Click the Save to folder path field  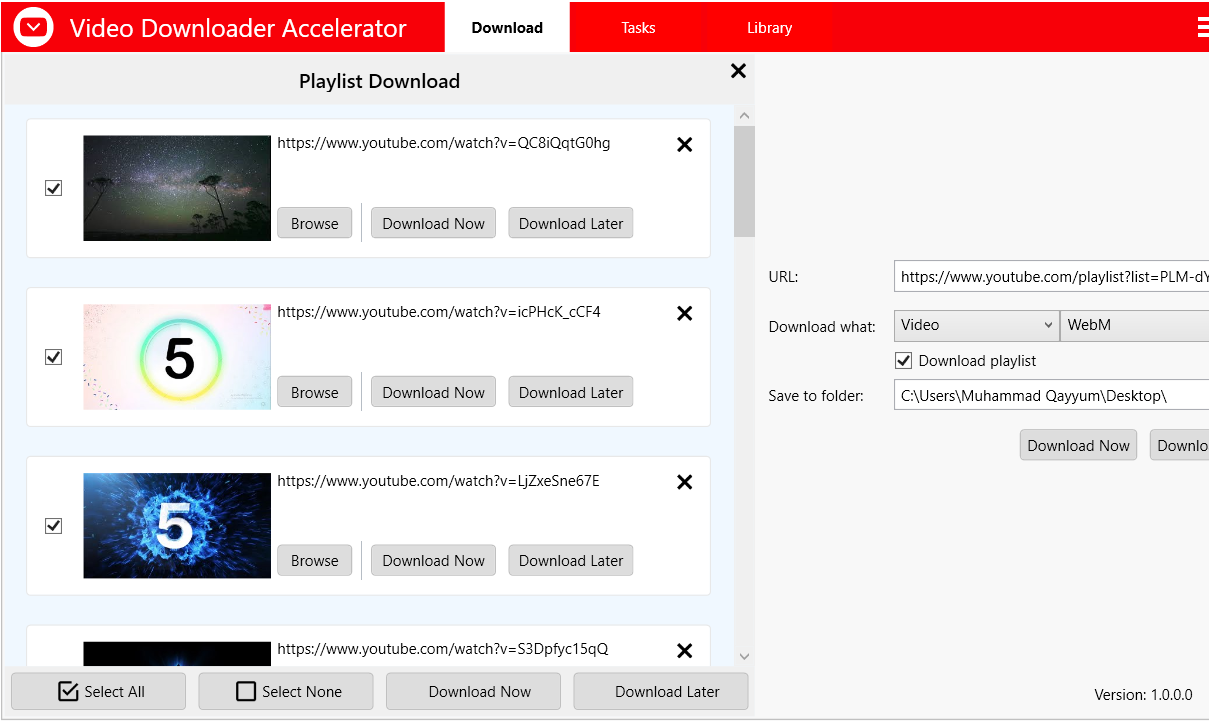coord(1050,394)
